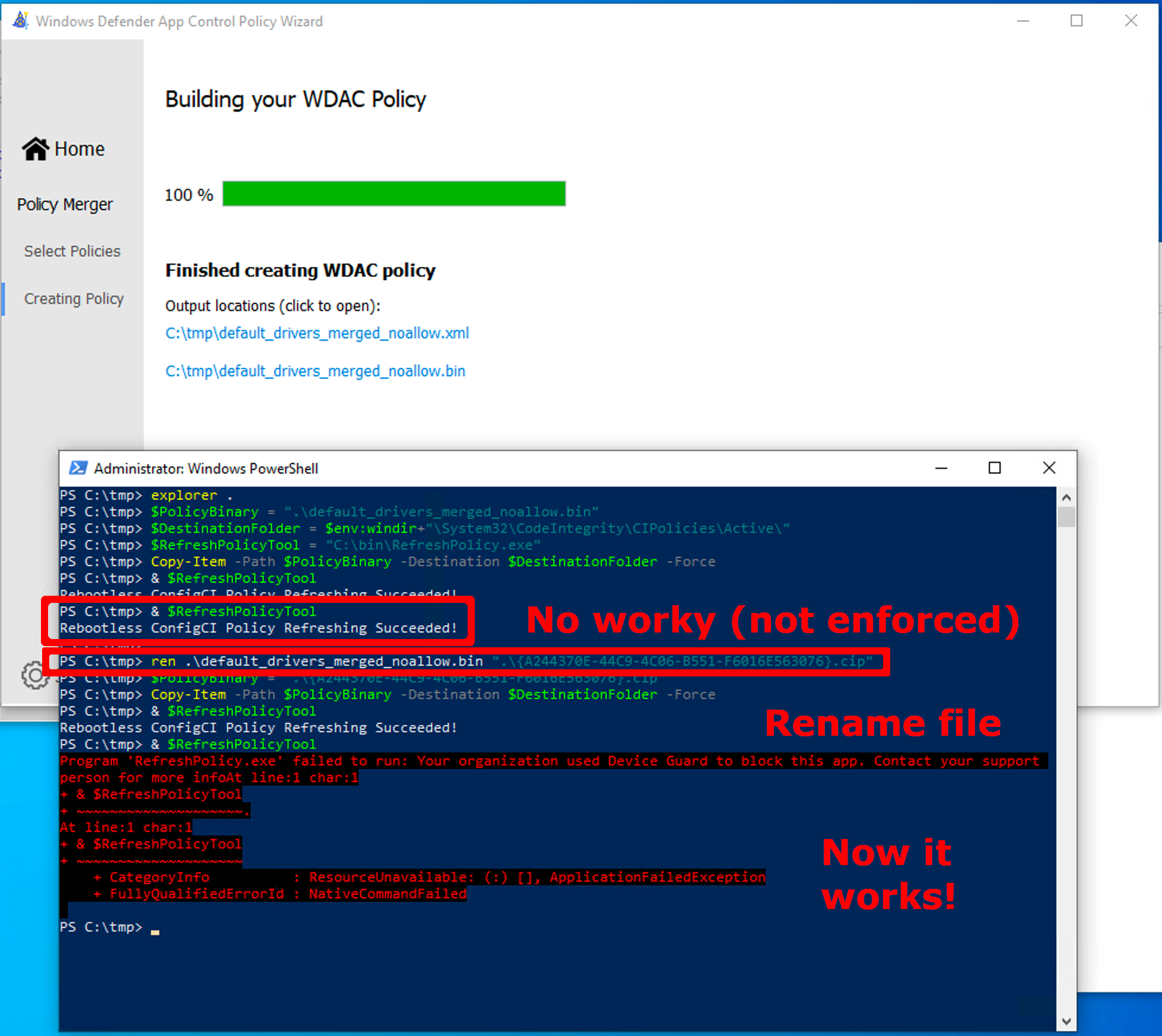Select the Creating Policy step
This screenshot has width=1162, height=1036.
(74, 298)
